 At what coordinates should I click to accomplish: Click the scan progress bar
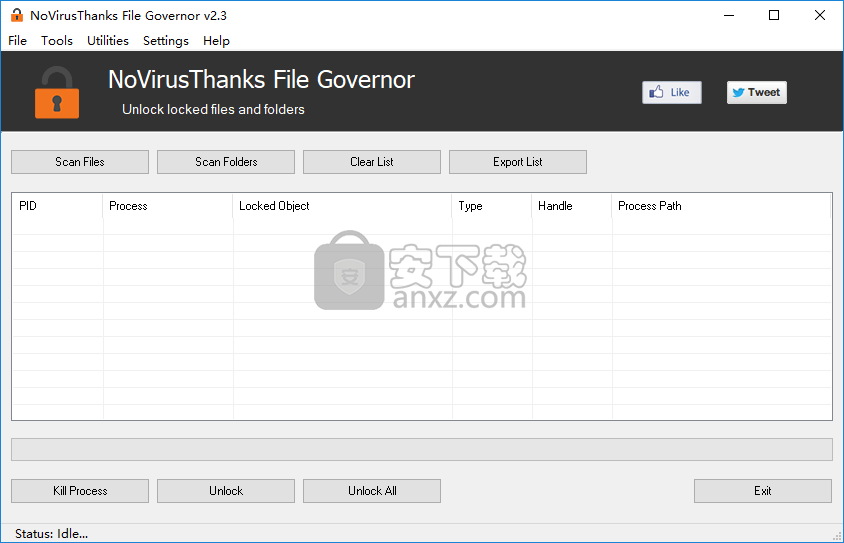click(422, 449)
